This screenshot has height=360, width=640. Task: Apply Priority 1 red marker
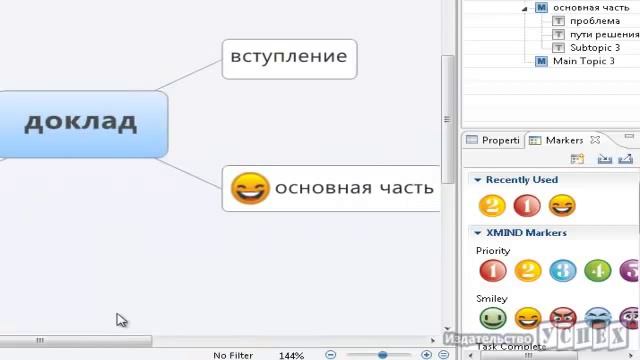click(x=493, y=271)
